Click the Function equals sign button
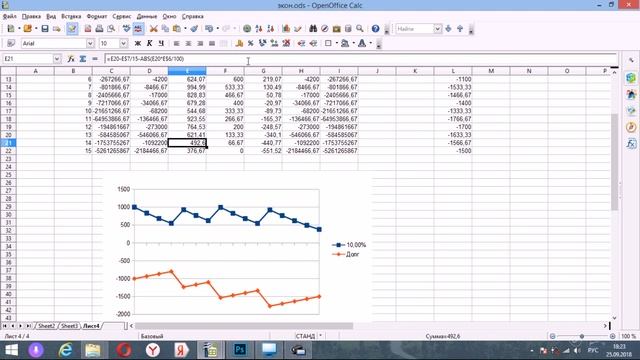The image size is (640, 360). pyautogui.click(x=95, y=59)
